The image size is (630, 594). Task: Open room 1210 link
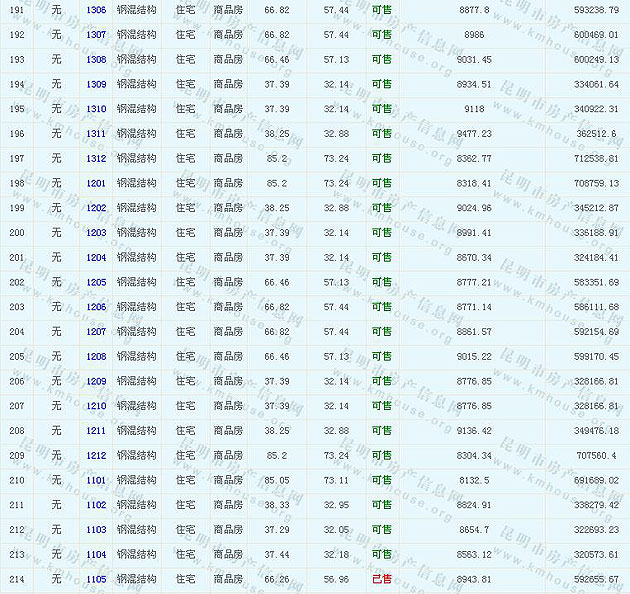tap(96, 406)
